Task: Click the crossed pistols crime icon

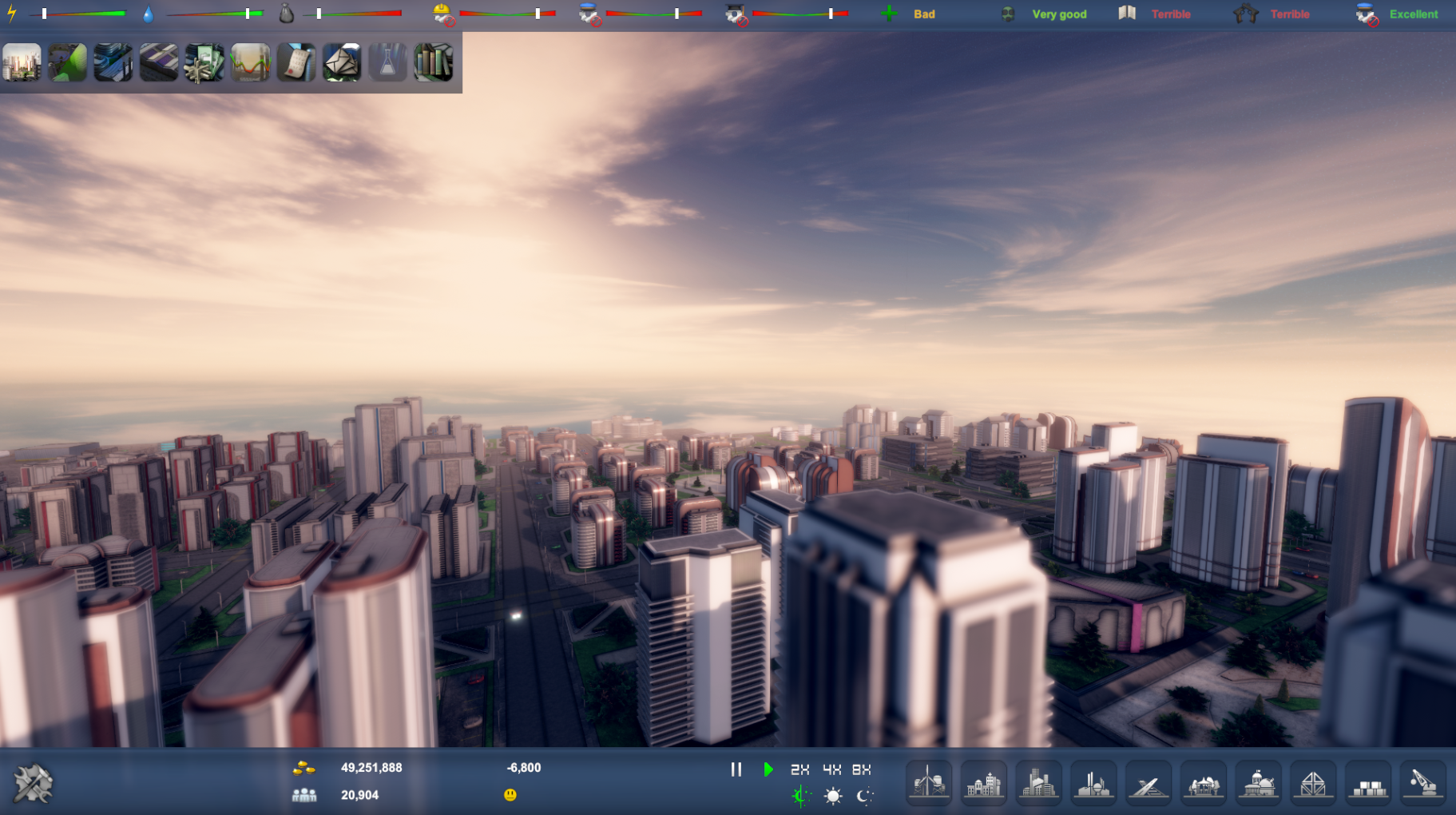Action: (1246, 14)
